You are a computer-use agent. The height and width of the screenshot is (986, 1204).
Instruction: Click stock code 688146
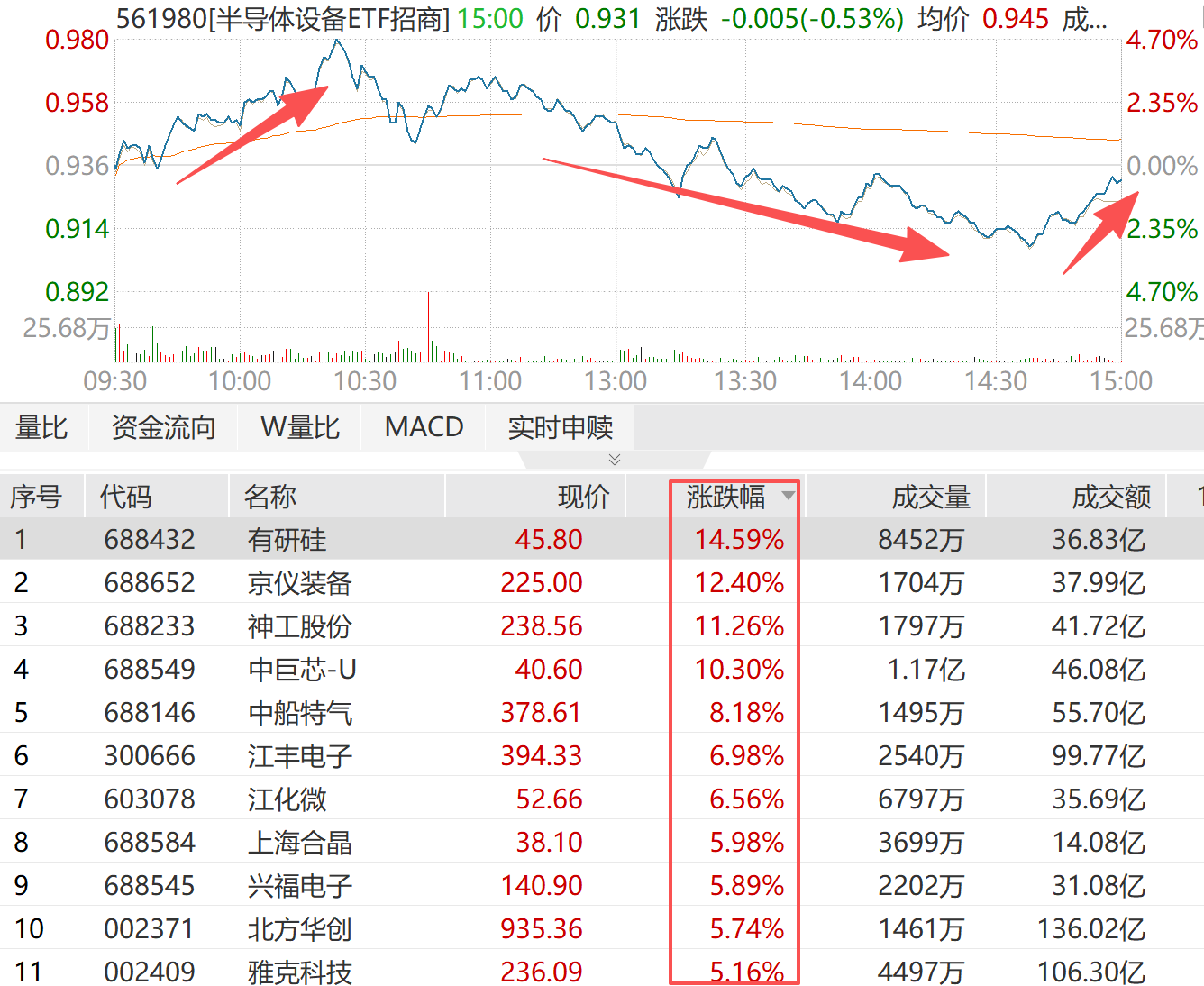click(x=150, y=713)
